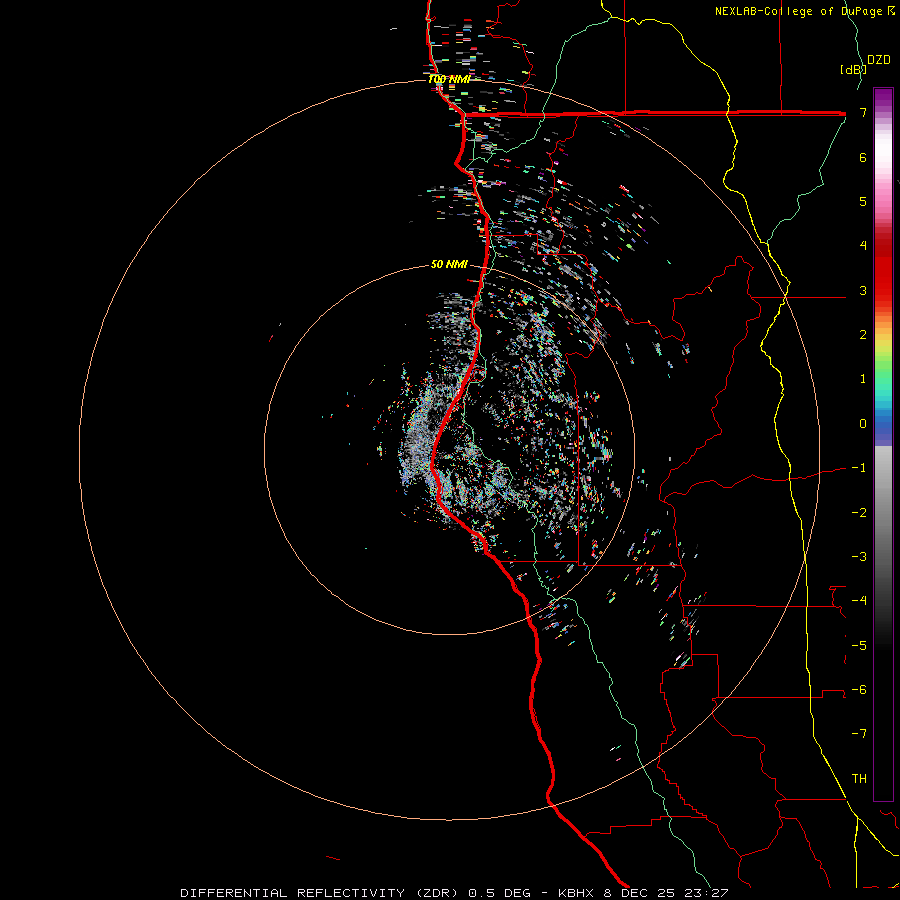Click the 2 value on the color scale
The height and width of the screenshot is (900, 900).
[x=863, y=335]
